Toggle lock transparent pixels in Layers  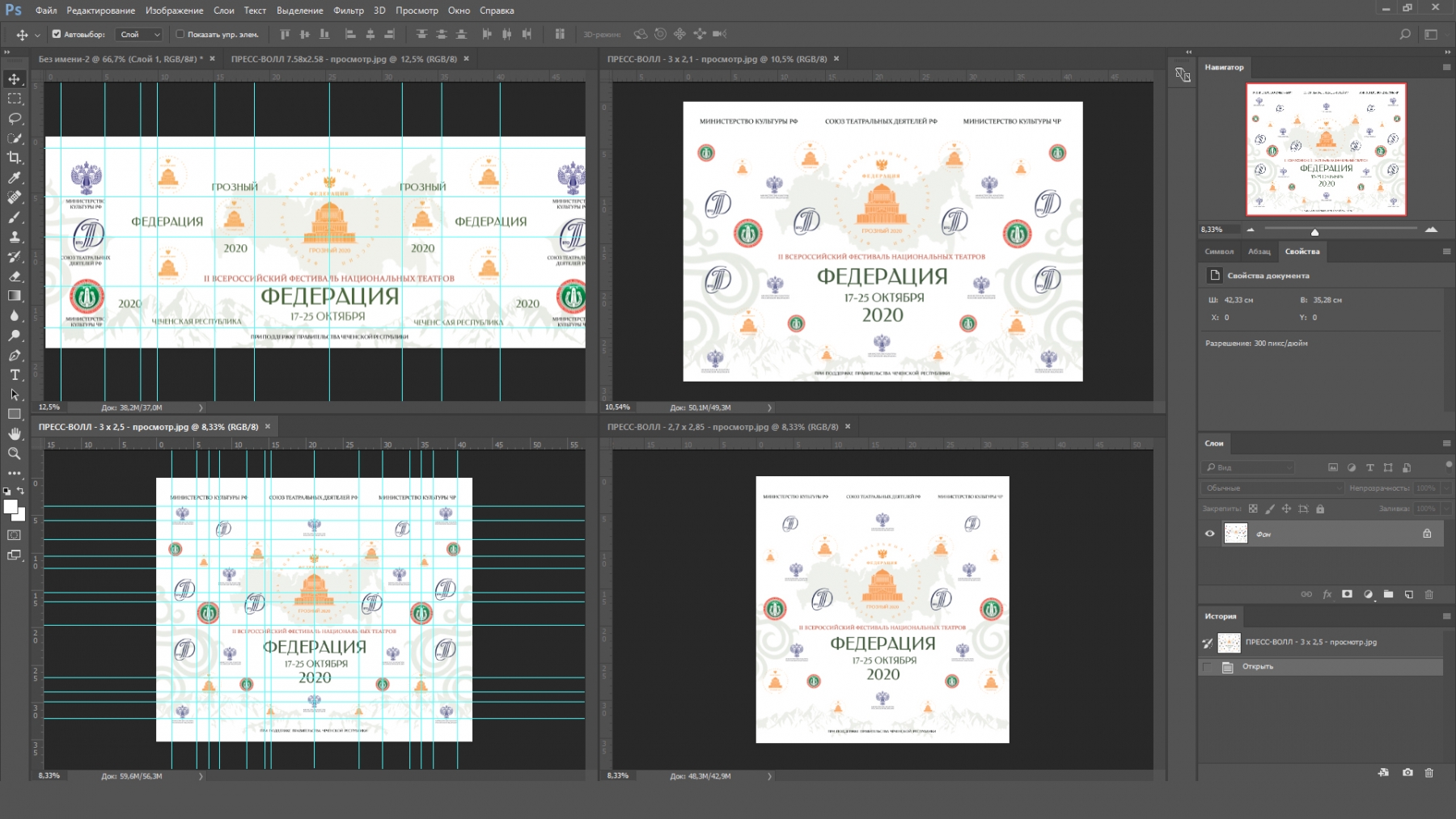(1253, 509)
